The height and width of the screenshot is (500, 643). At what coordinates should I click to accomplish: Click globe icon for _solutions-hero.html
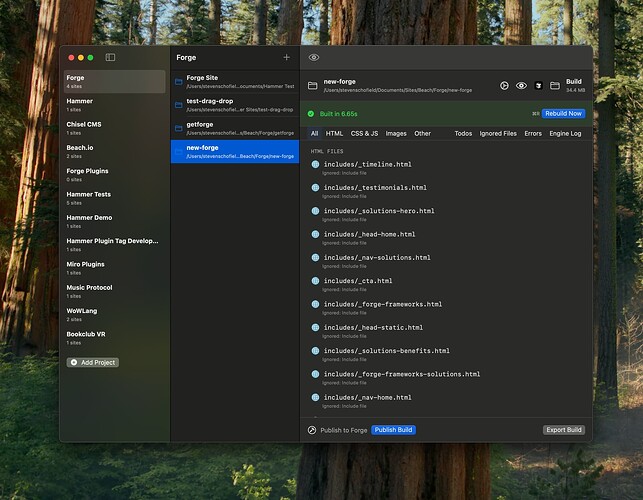[315, 211]
